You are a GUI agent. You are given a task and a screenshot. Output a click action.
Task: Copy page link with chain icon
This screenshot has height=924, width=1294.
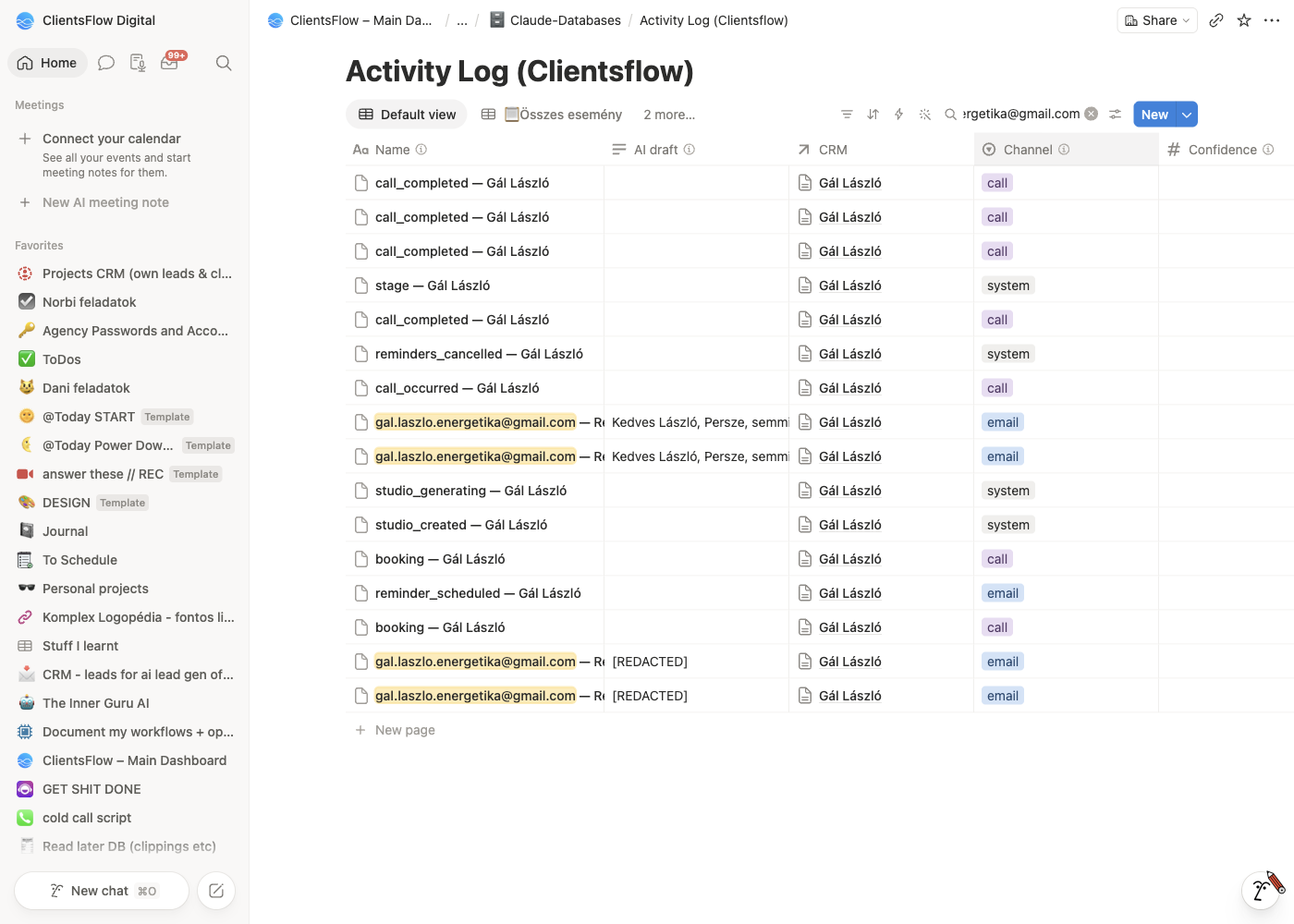1216,20
